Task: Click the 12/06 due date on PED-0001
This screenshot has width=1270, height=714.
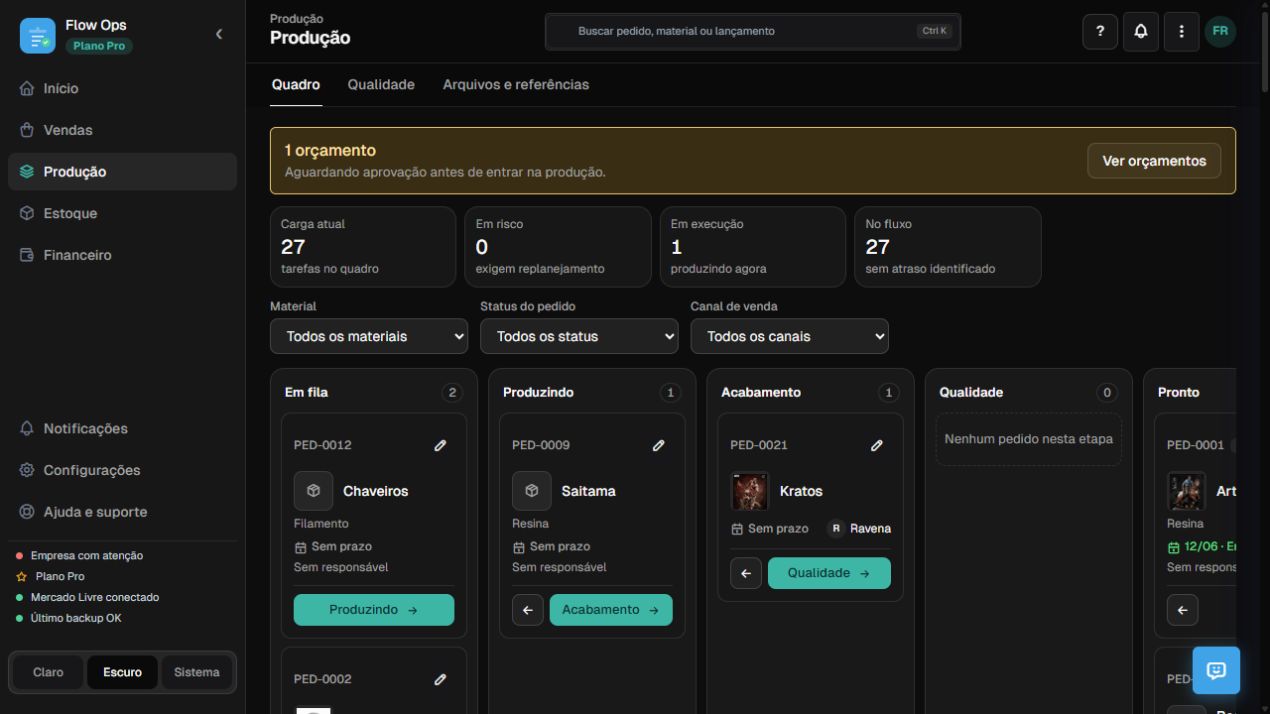Action: tap(1201, 547)
